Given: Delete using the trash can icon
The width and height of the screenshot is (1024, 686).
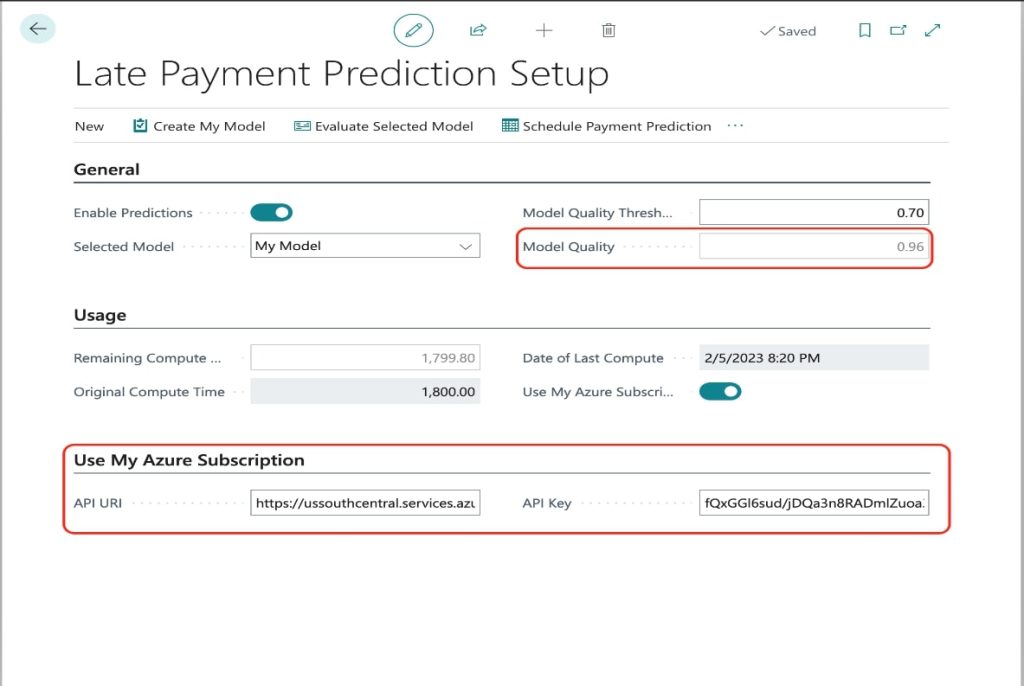Looking at the screenshot, I should 609,30.
